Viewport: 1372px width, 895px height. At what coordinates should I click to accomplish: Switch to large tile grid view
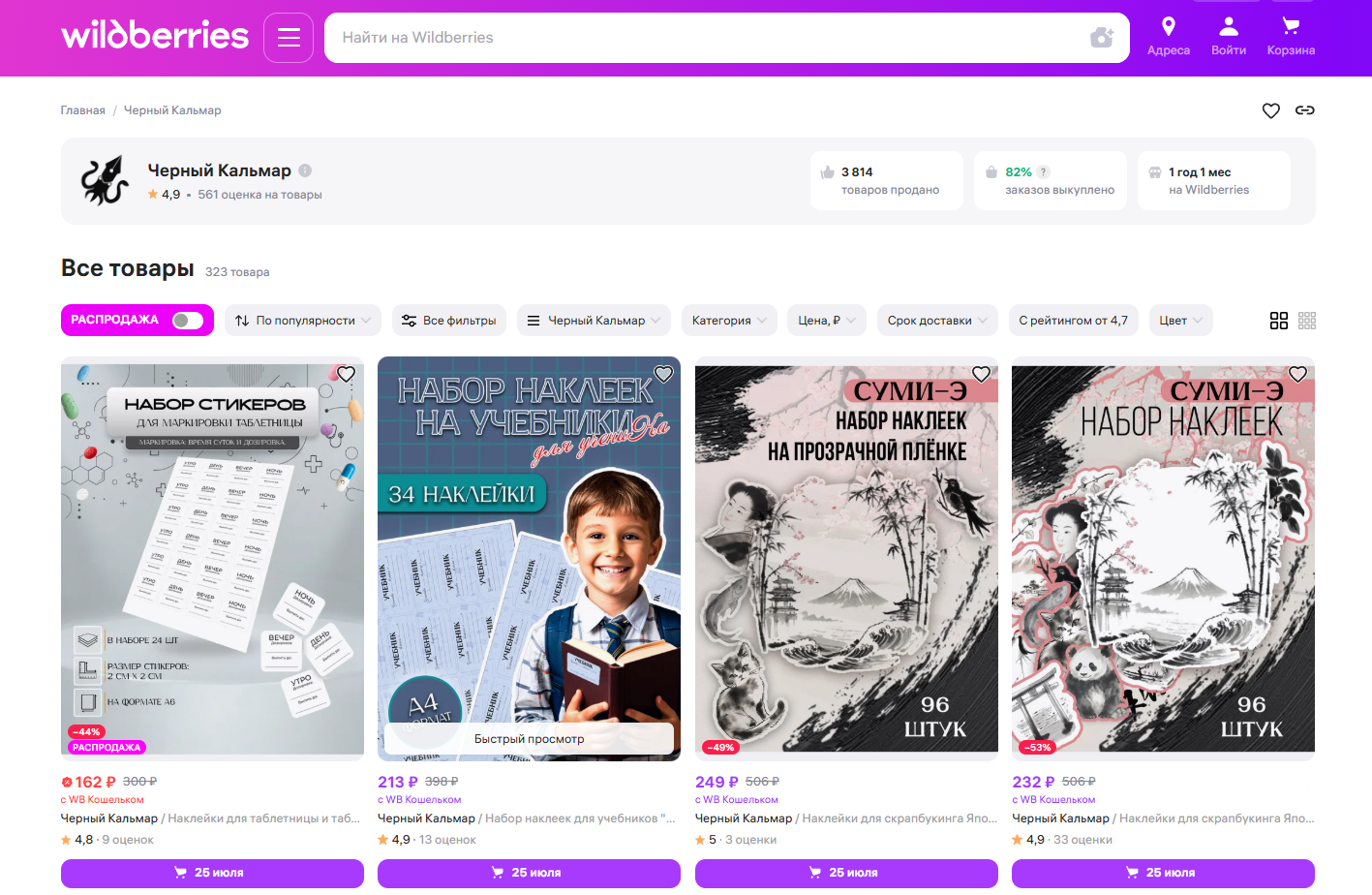click(1279, 321)
